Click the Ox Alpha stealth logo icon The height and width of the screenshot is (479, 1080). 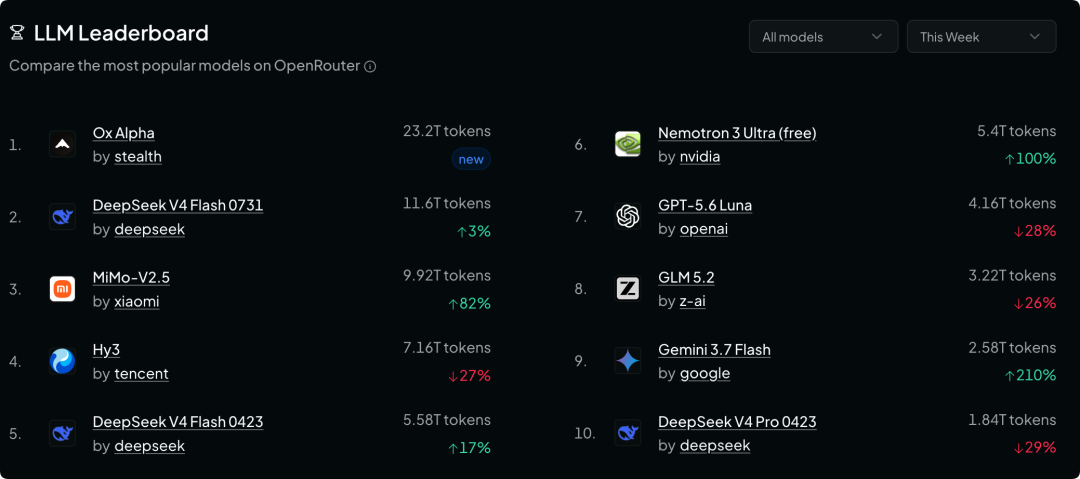(x=63, y=144)
